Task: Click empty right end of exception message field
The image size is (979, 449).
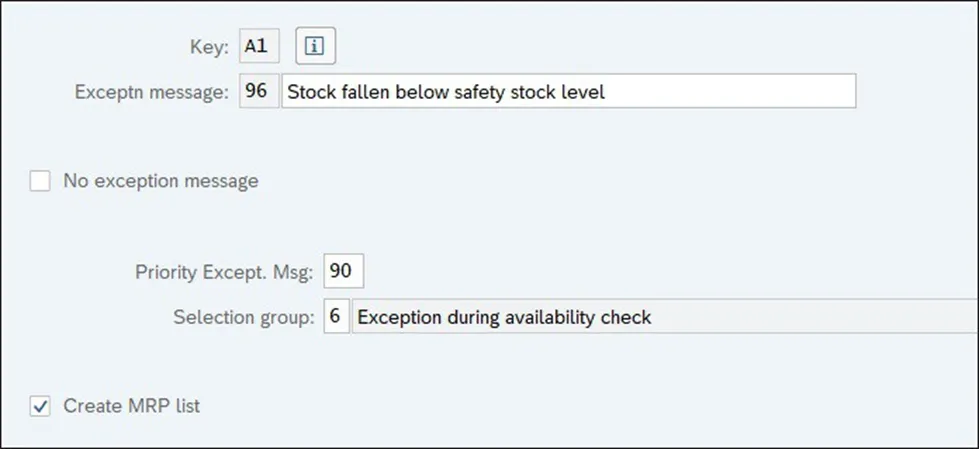Action: coord(780,92)
